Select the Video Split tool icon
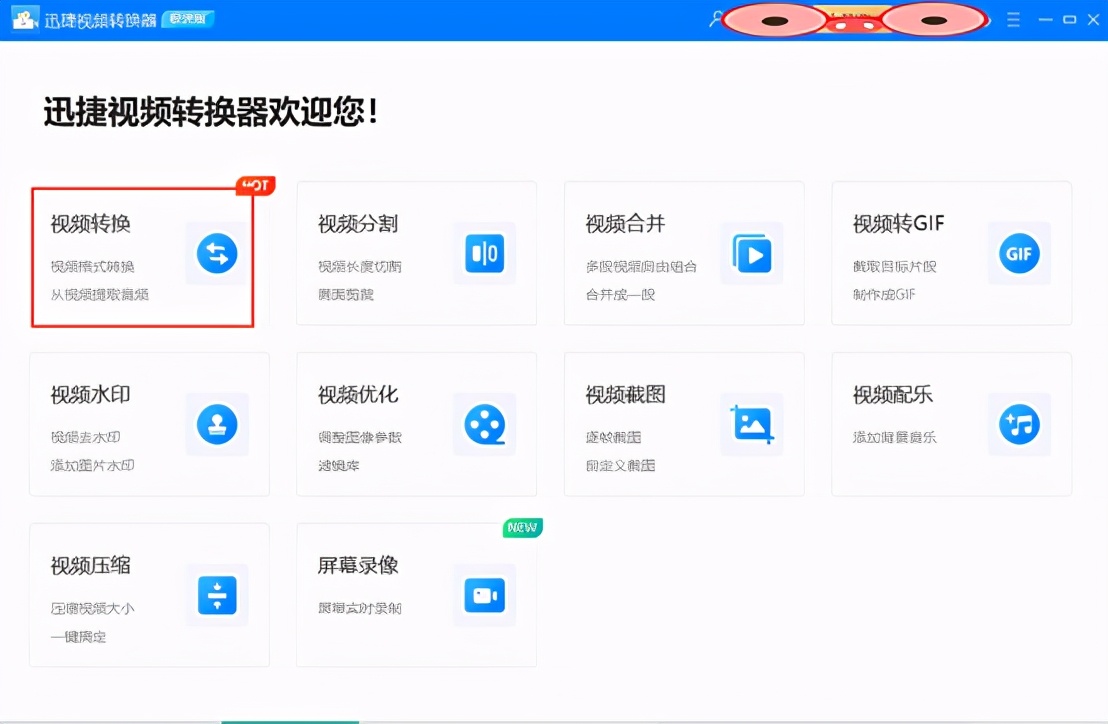Viewport: 1108px width, 724px height. click(484, 254)
